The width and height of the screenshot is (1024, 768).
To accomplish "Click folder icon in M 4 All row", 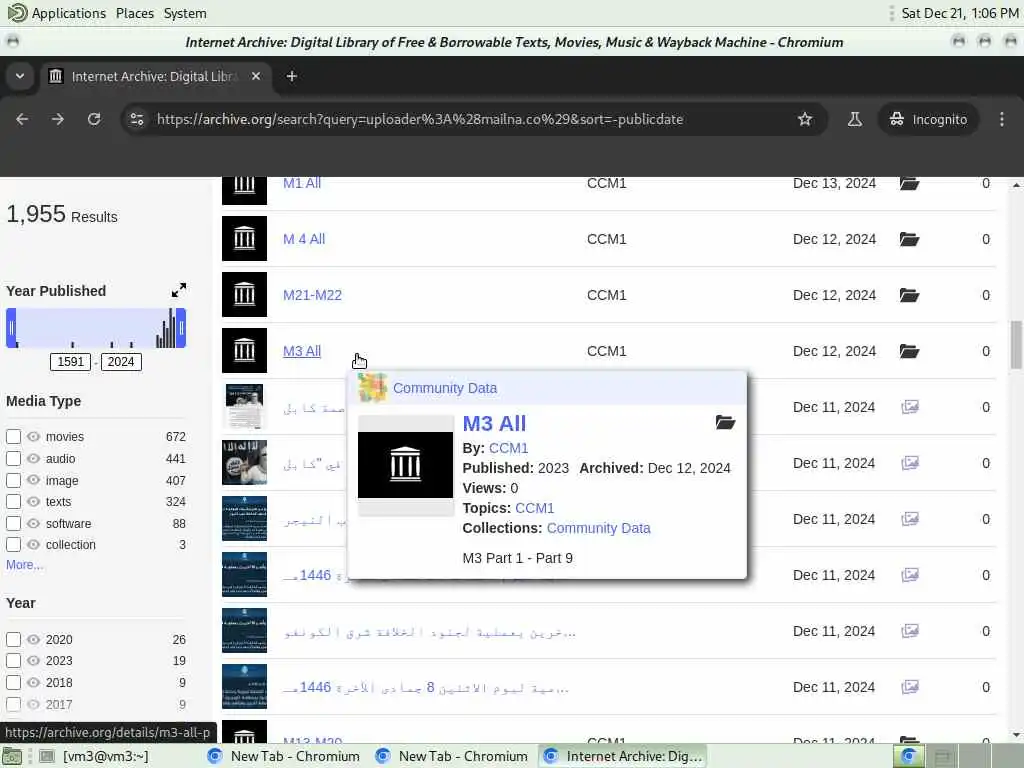I will pyautogui.click(x=909, y=239).
